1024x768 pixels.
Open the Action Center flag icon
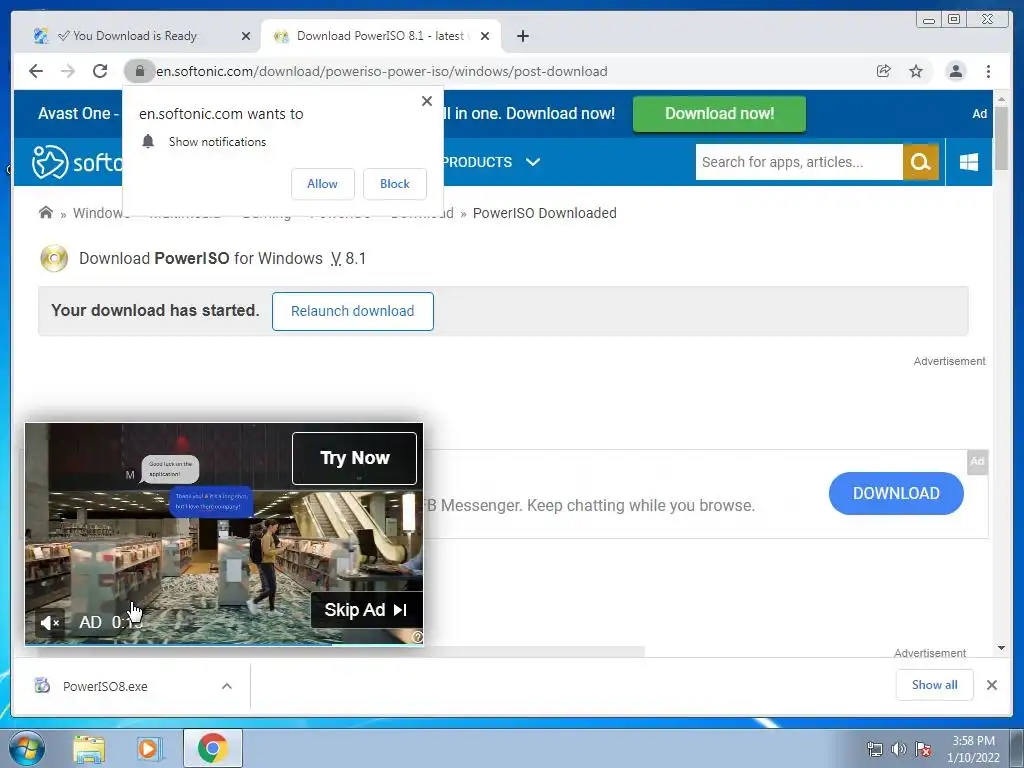923,749
